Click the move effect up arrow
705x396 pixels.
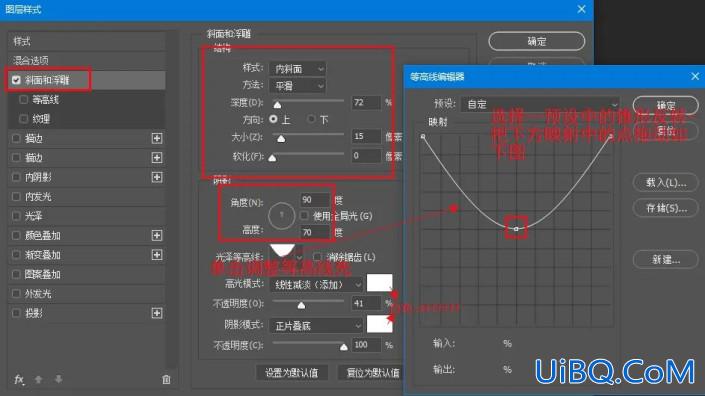(39, 379)
